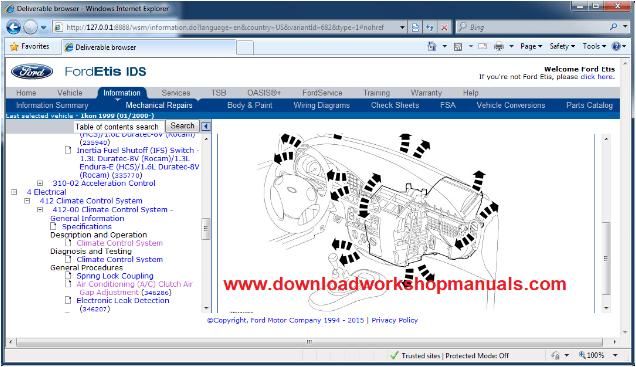The image size is (636, 367).
Task: Go to Wiring Diagrams subtab
Action: pyautogui.click(x=321, y=105)
